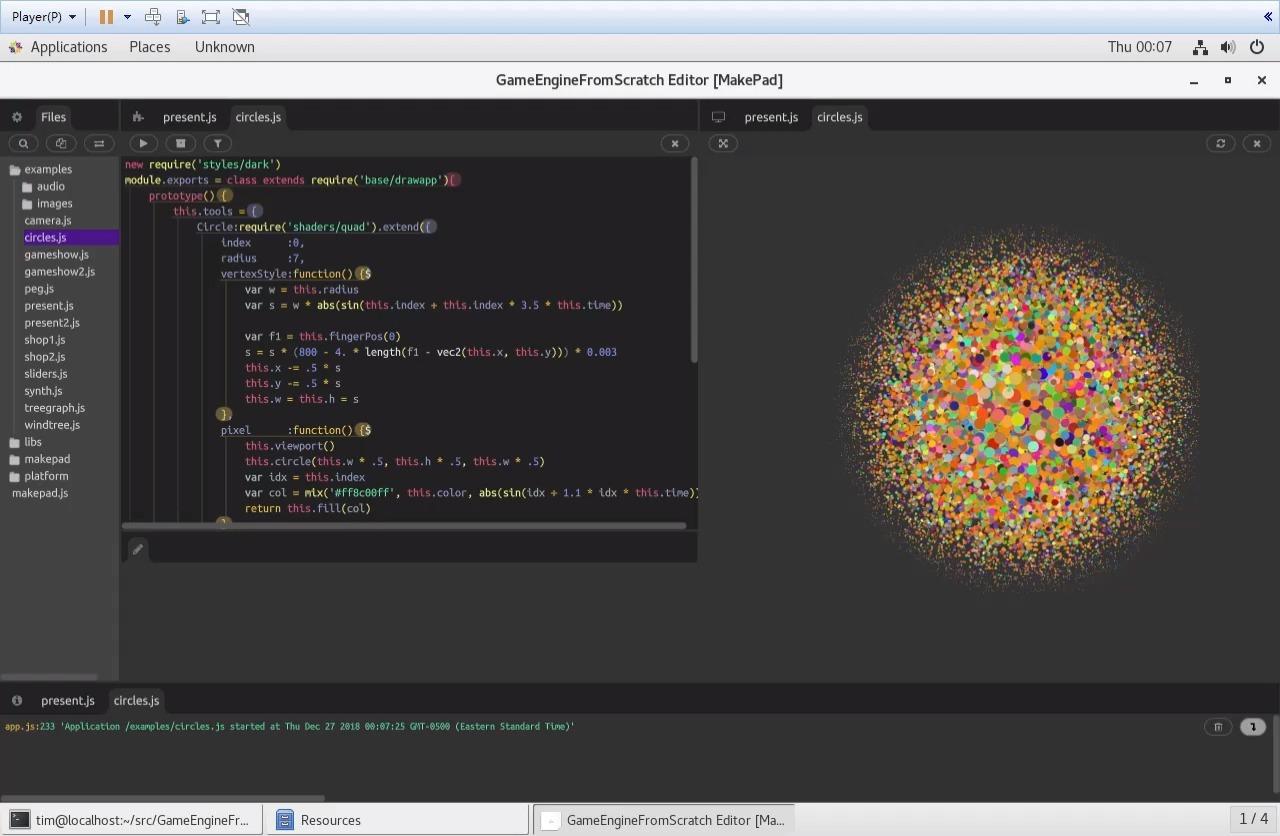Select the Files tab

[53, 117]
